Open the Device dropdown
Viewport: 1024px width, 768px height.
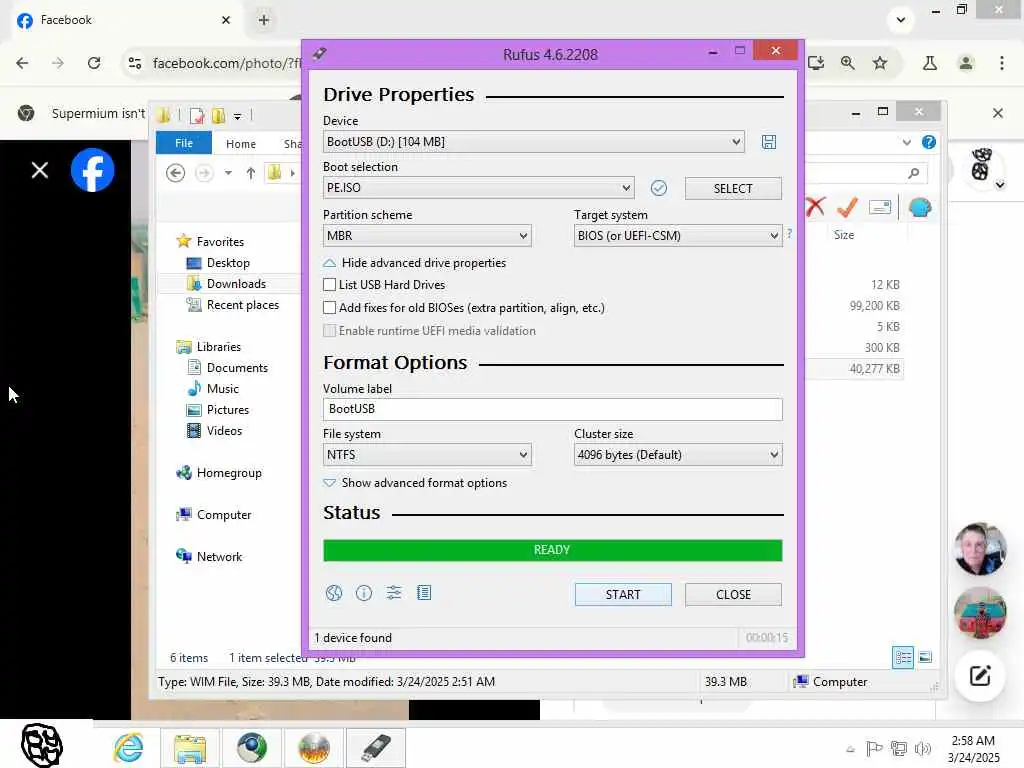coord(534,142)
